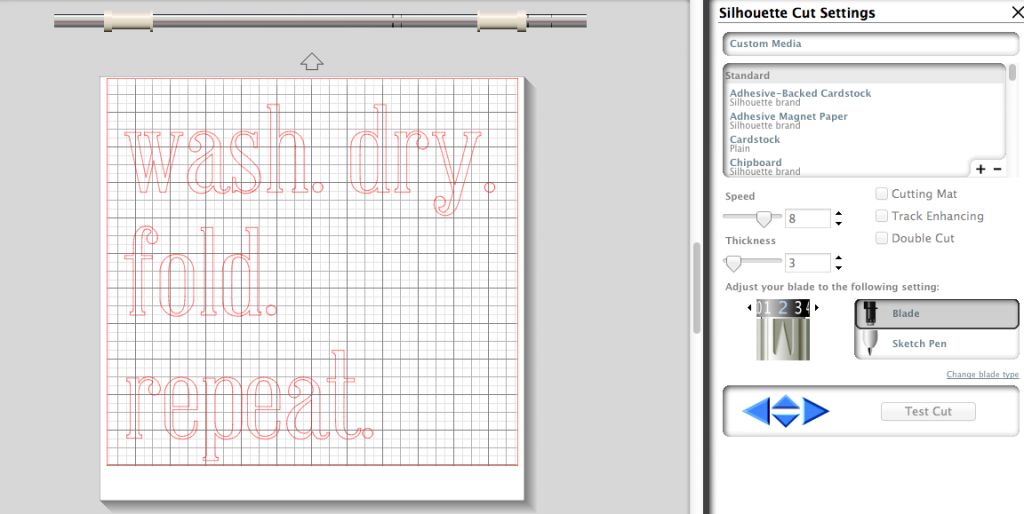Image resolution: width=1024 pixels, height=514 pixels.
Task: Open Change blade type link
Action: pyautogui.click(x=982, y=374)
